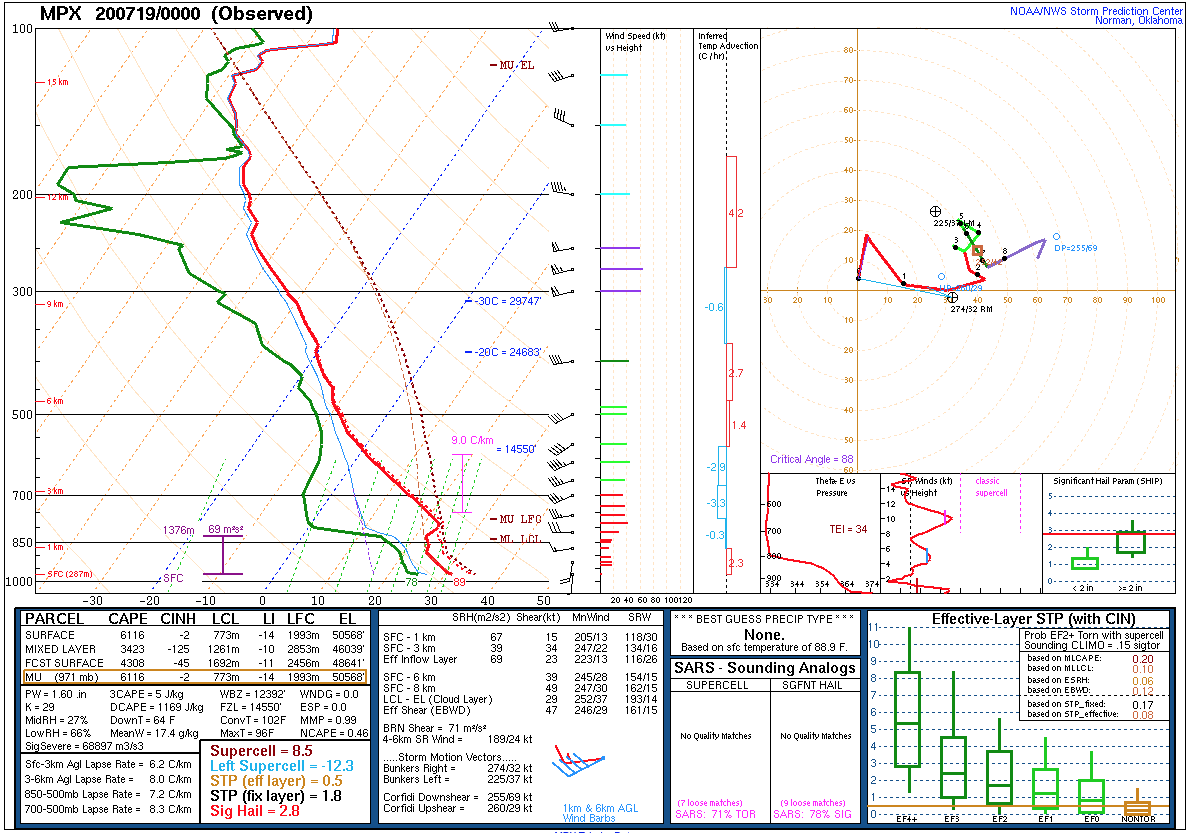Click the "DCAPE = 1169 J/kg" value
The height and width of the screenshot is (833, 1187).
pyautogui.click(x=157, y=707)
